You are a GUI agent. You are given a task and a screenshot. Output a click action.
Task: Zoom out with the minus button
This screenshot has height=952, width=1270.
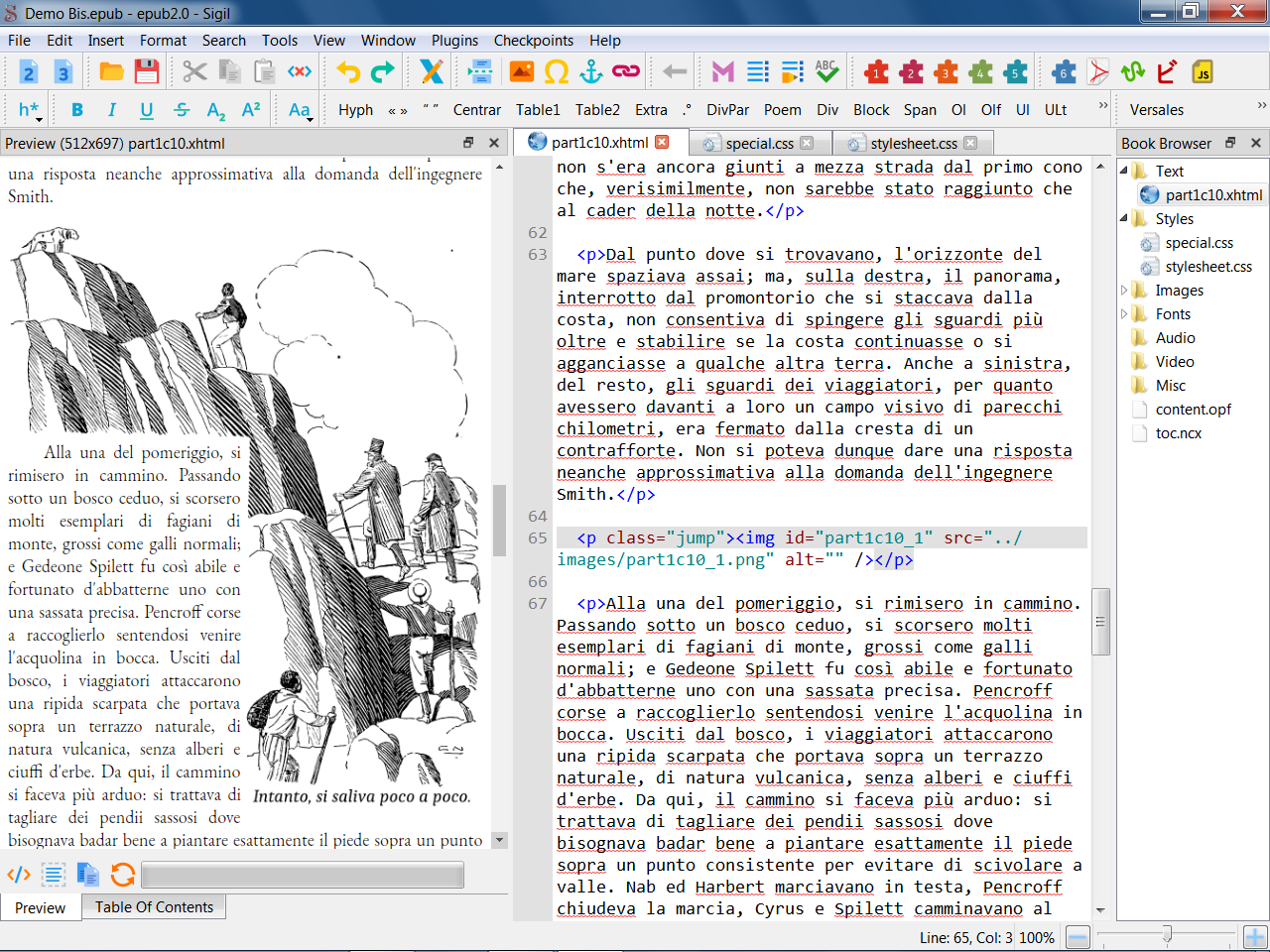1078,937
